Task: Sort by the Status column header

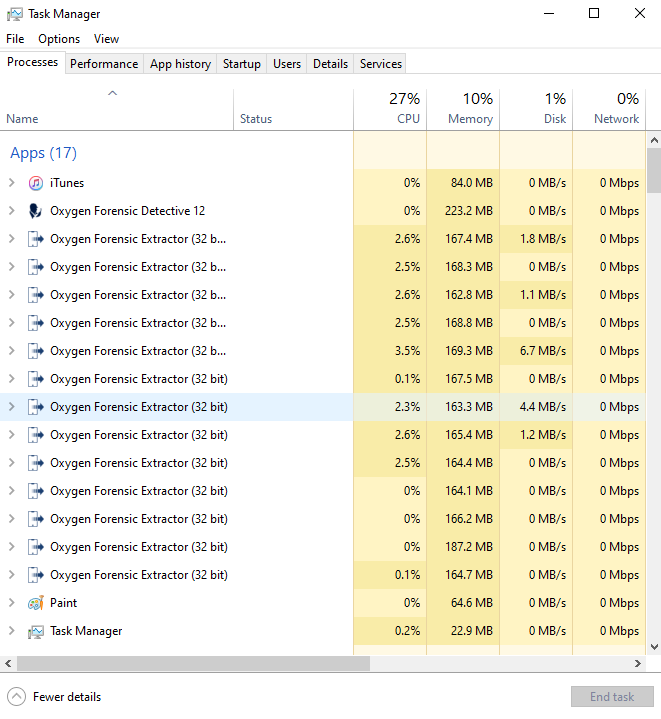Action: tap(293, 110)
